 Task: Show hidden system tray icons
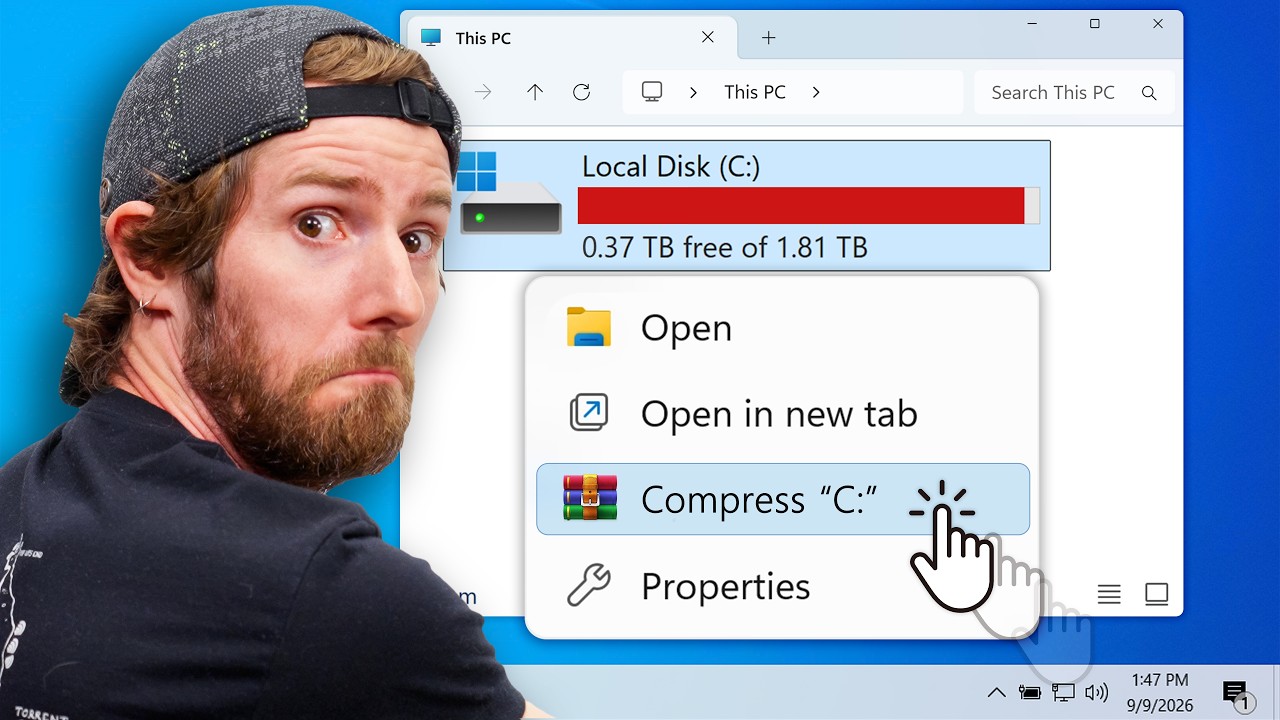[x=997, y=692]
